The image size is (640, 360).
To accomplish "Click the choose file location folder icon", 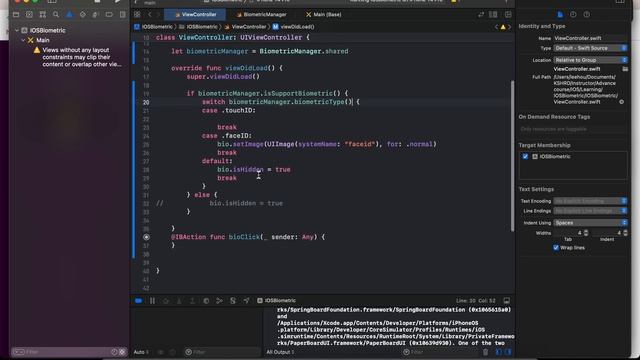I will point(625,69).
